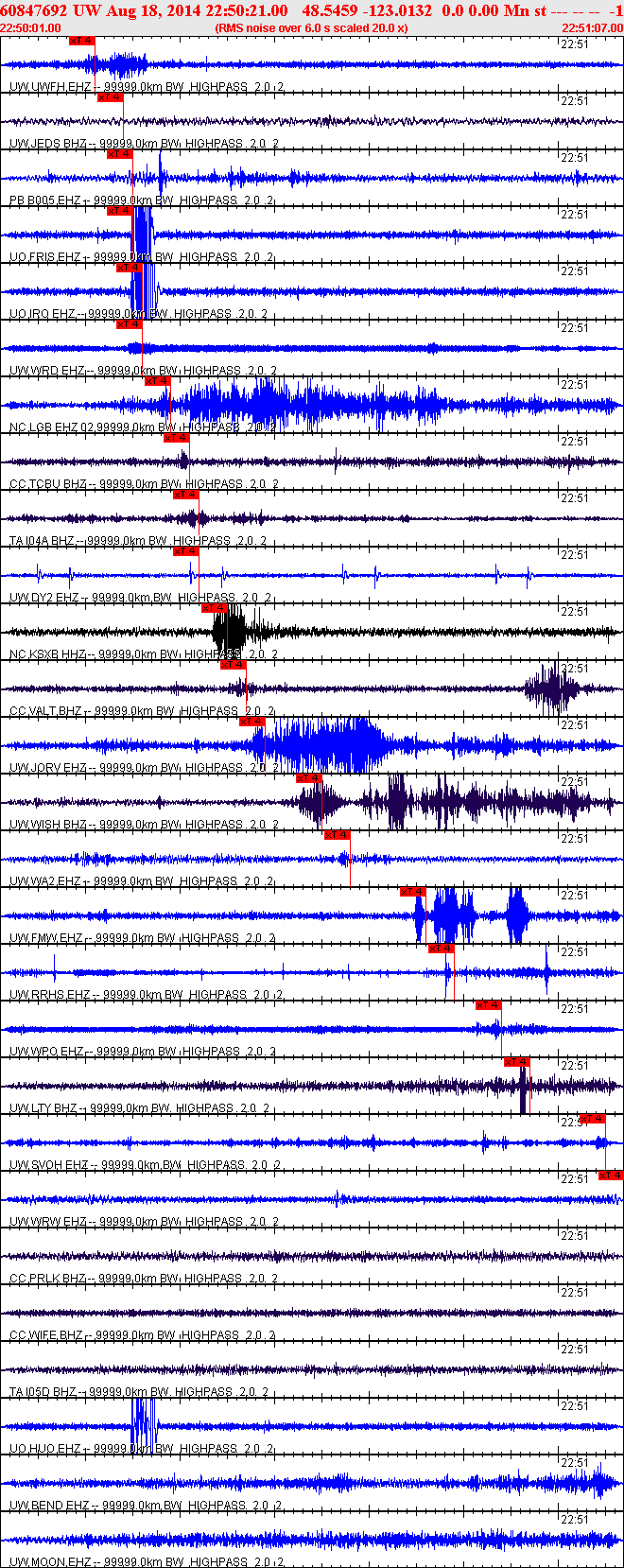Select the pick flag on the UW.LTY trace

click(517, 1062)
